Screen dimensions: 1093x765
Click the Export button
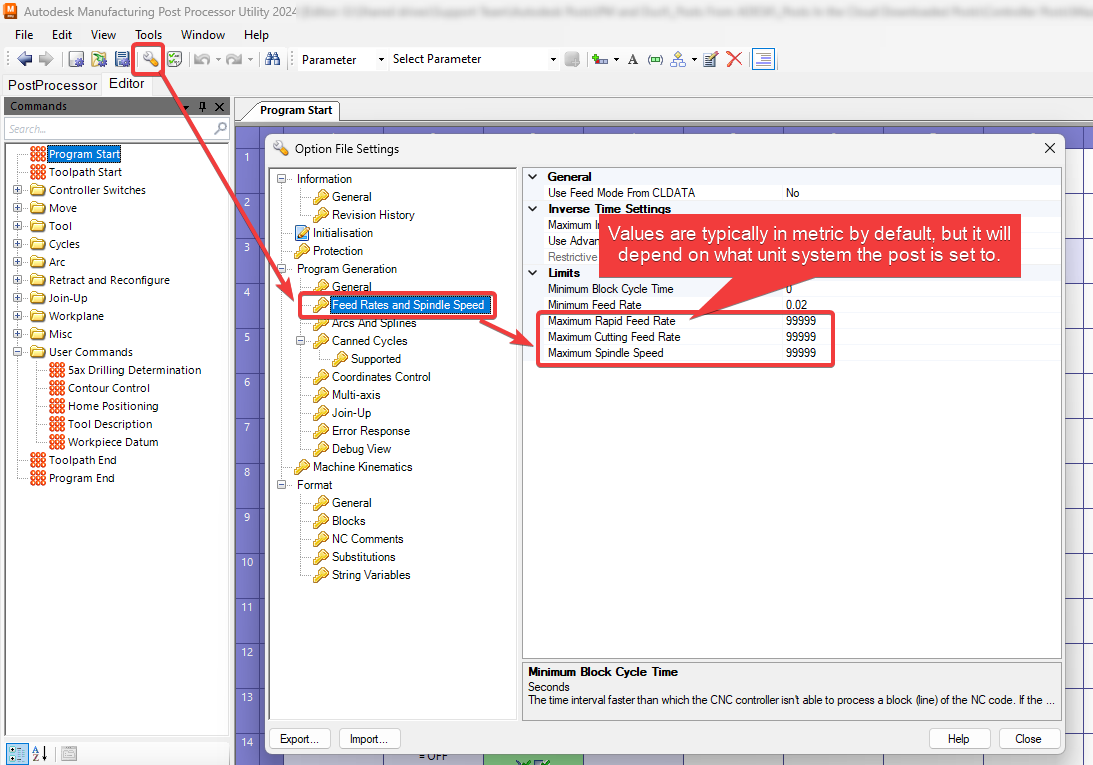tap(299, 738)
